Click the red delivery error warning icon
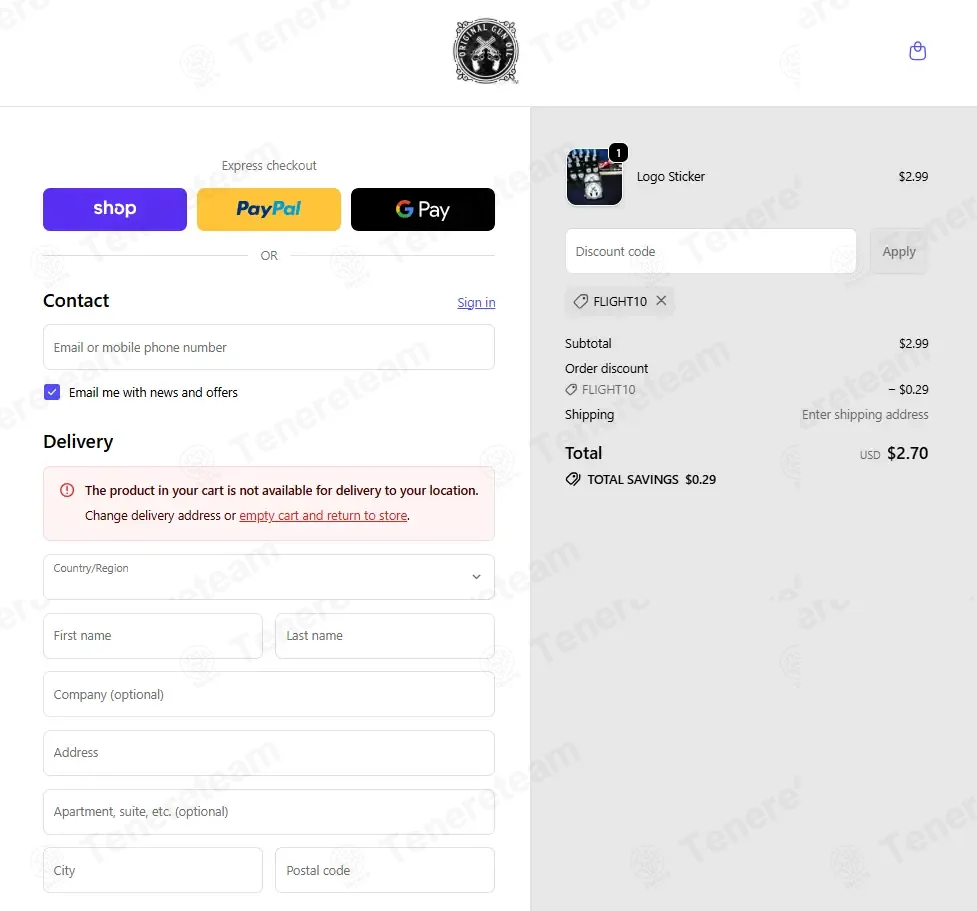The width and height of the screenshot is (977, 911). click(x=67, y=490)
